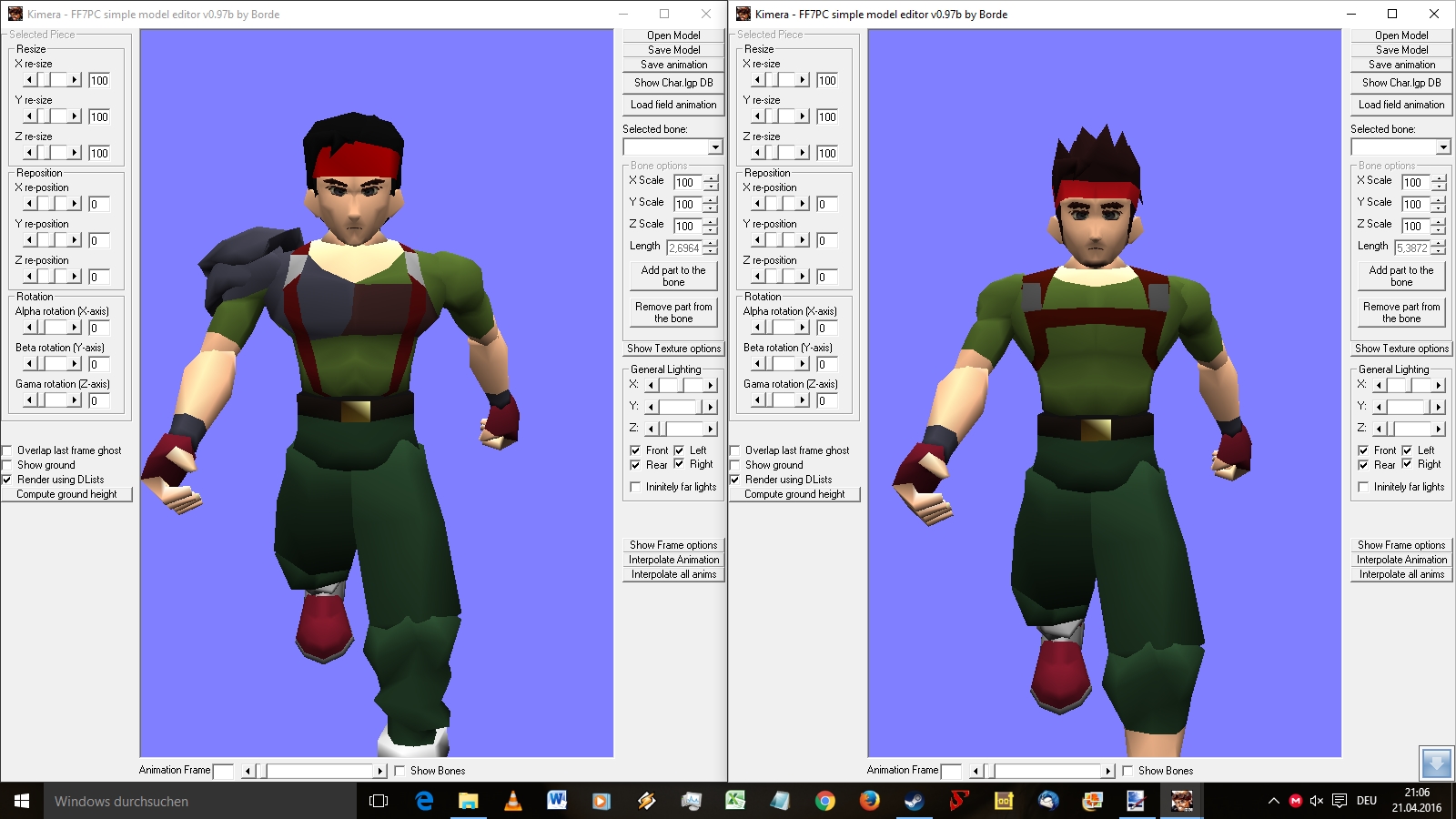Click Y re-size right arrow in left Kimera window
Image resolution: width=1456 pixels, height=819 pixels.
[75, 116]
